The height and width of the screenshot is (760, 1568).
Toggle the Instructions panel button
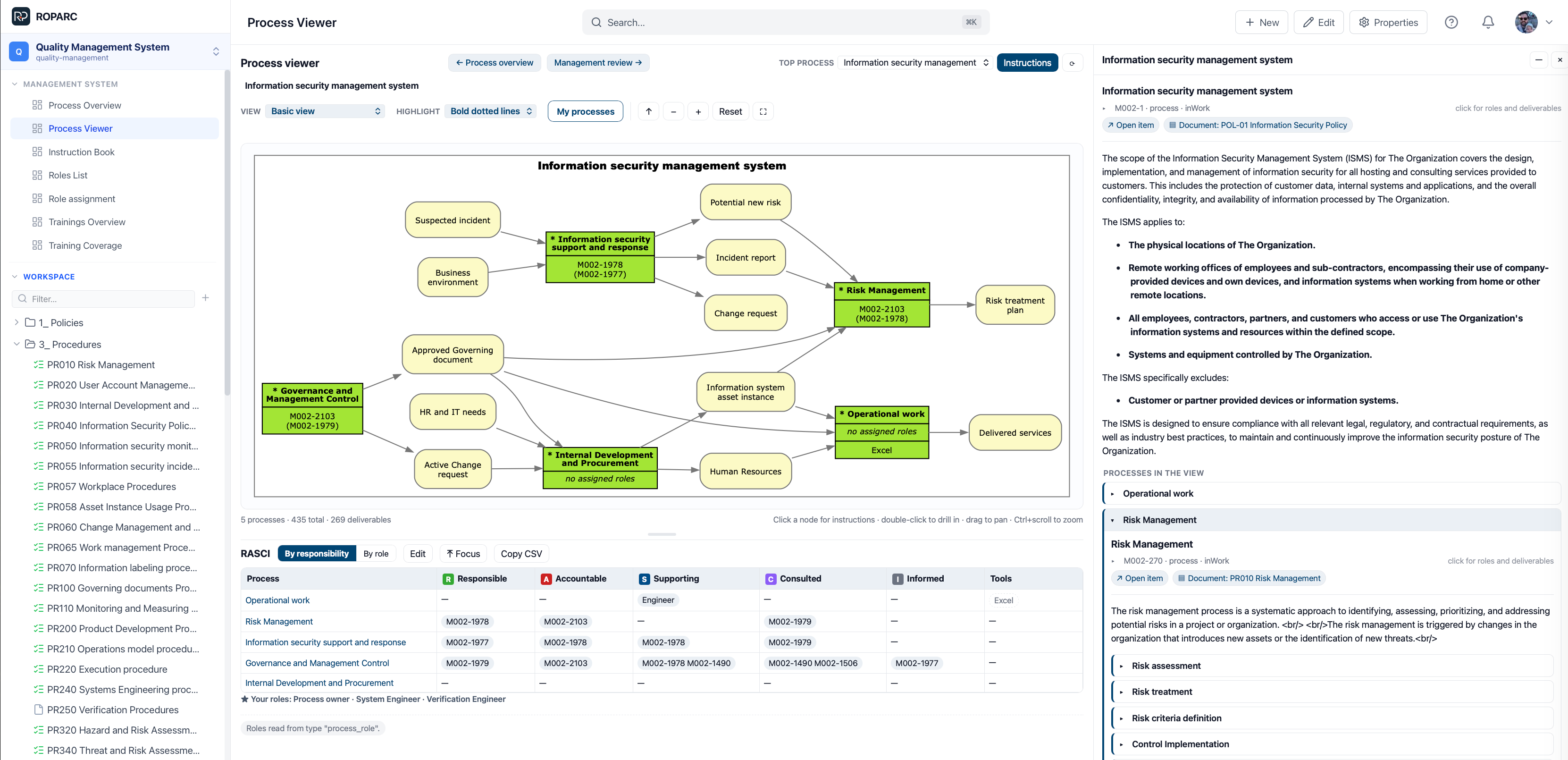pyautogui.click(x=1027, y=63)
